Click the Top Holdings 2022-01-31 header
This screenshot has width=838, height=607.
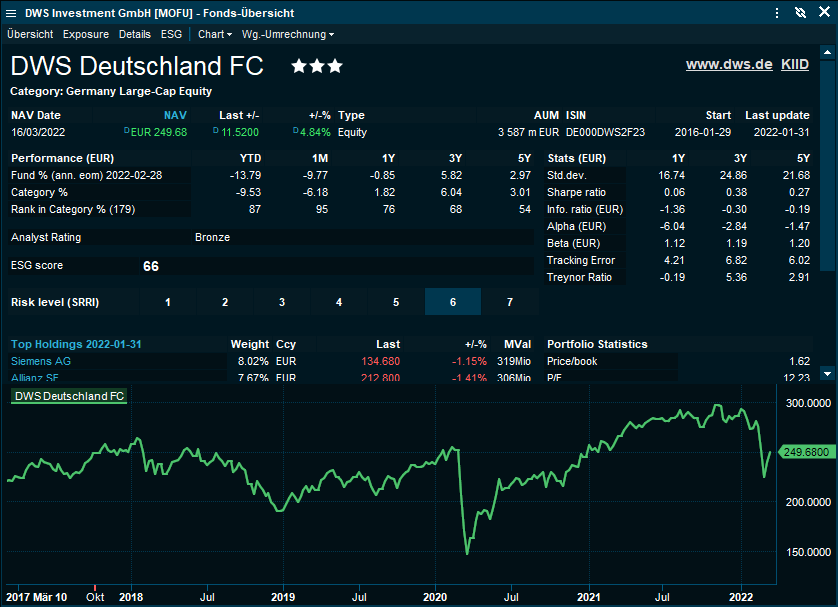(76, 344)
